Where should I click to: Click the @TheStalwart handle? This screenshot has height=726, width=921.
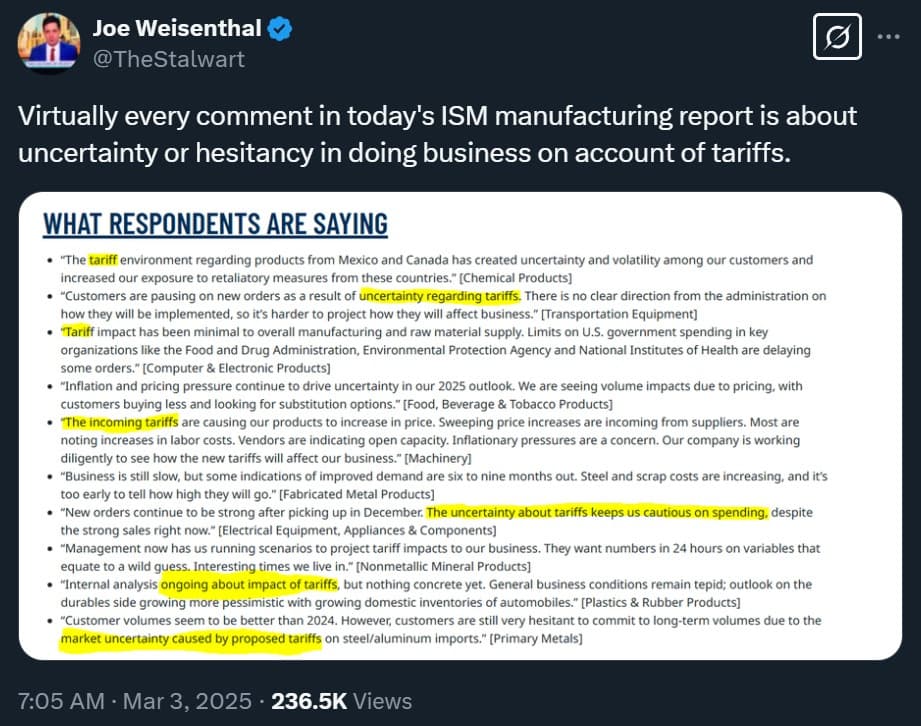point(168,59)
